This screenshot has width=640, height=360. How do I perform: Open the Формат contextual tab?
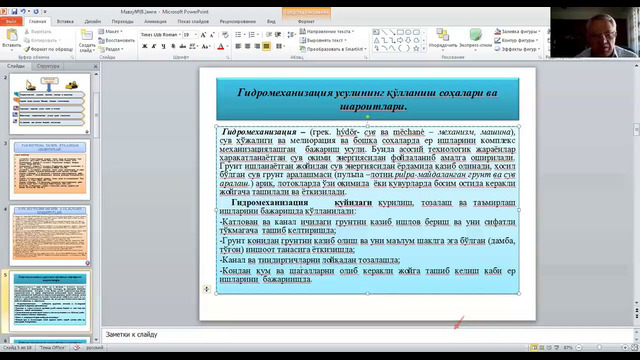pos(306,21)
